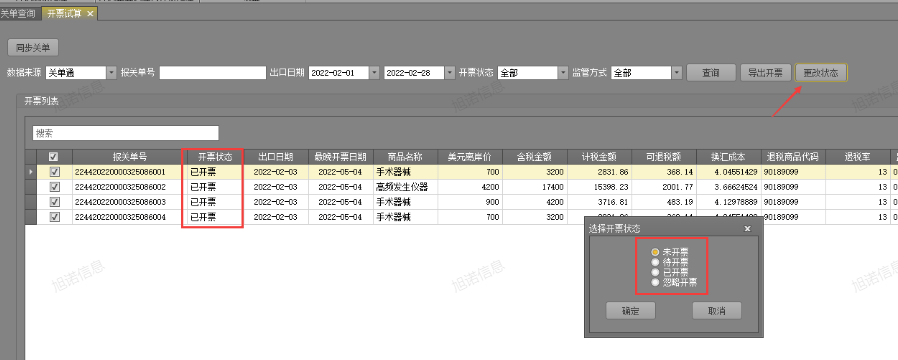Confirm with the 确定 button

tap(631, 311)
